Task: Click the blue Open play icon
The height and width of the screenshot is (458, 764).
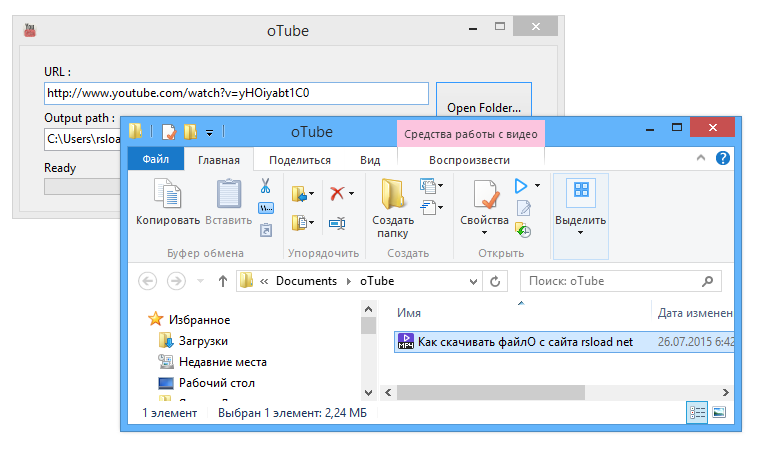Action: [x=521, y=186]
